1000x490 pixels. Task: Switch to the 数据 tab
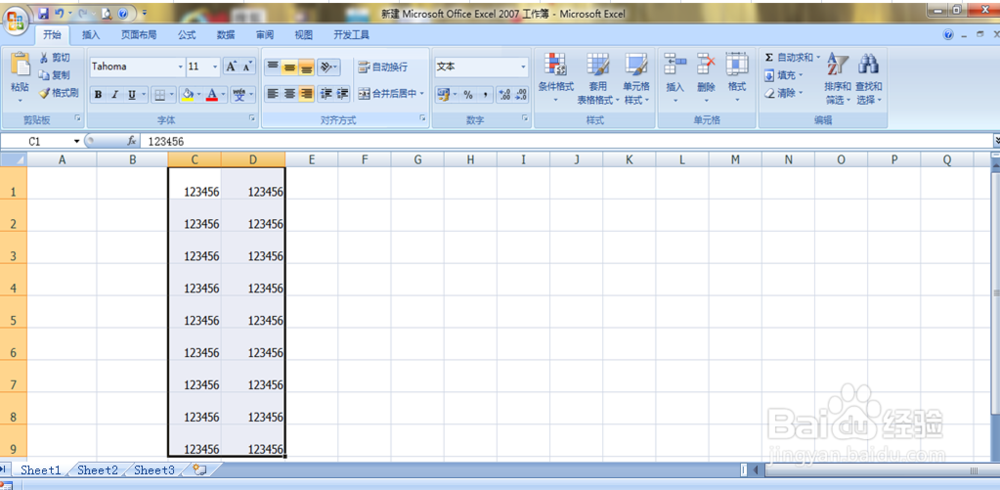click(226, 35)
